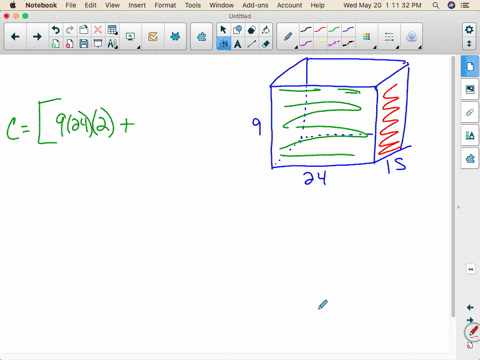Open Spotlight search in the menu bar
The width and height of the screenshot is (480, 360).
point(436,5)
